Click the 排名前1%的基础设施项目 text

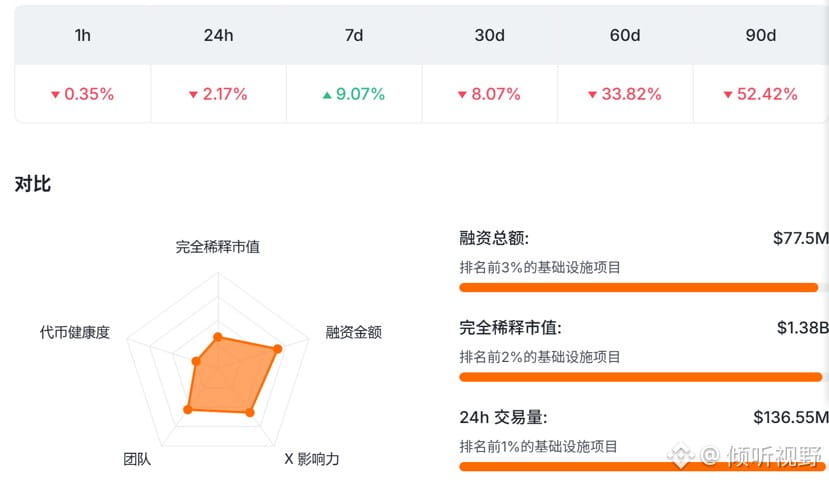[x=538, y=447]
